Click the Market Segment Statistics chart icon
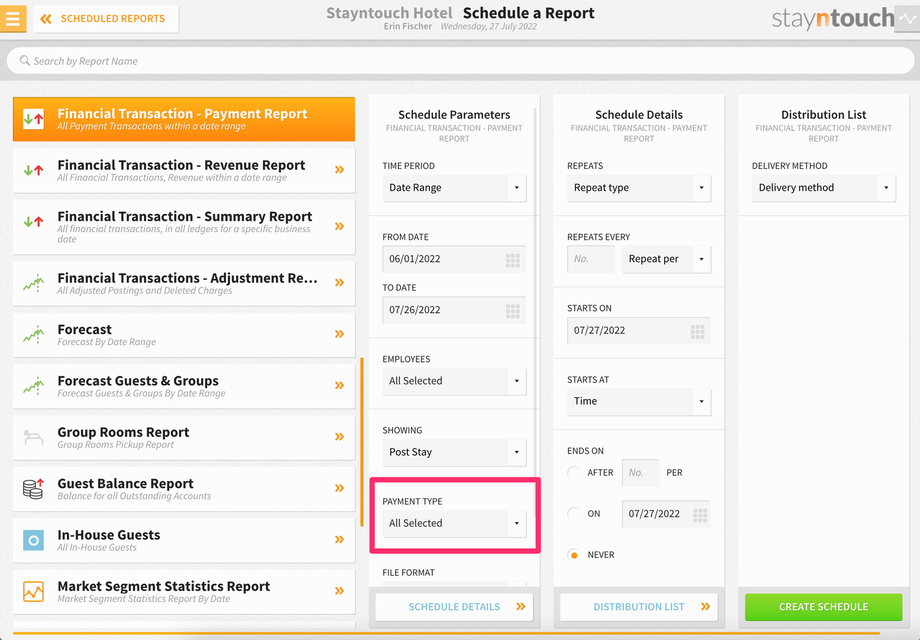 click(33, 591)
